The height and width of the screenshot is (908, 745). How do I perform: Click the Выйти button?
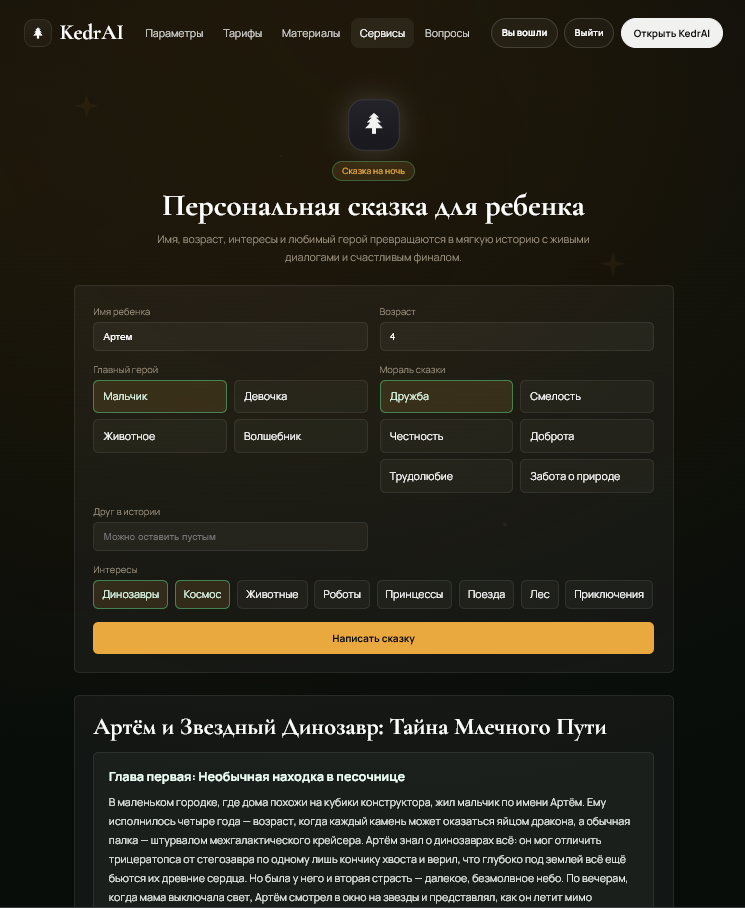click(x=589, y=33)
